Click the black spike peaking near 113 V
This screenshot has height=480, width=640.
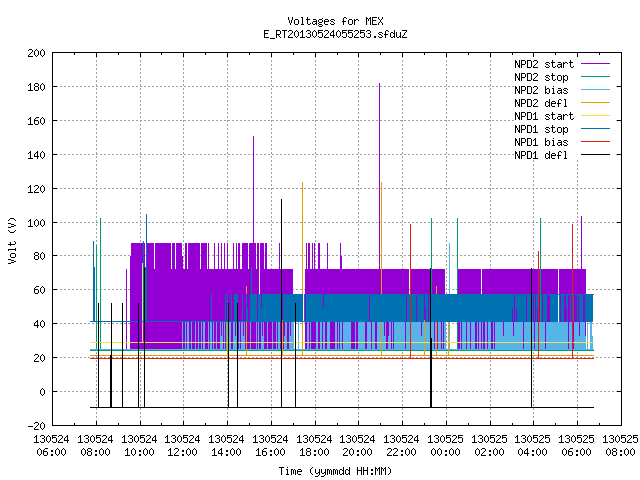(281, 302)
